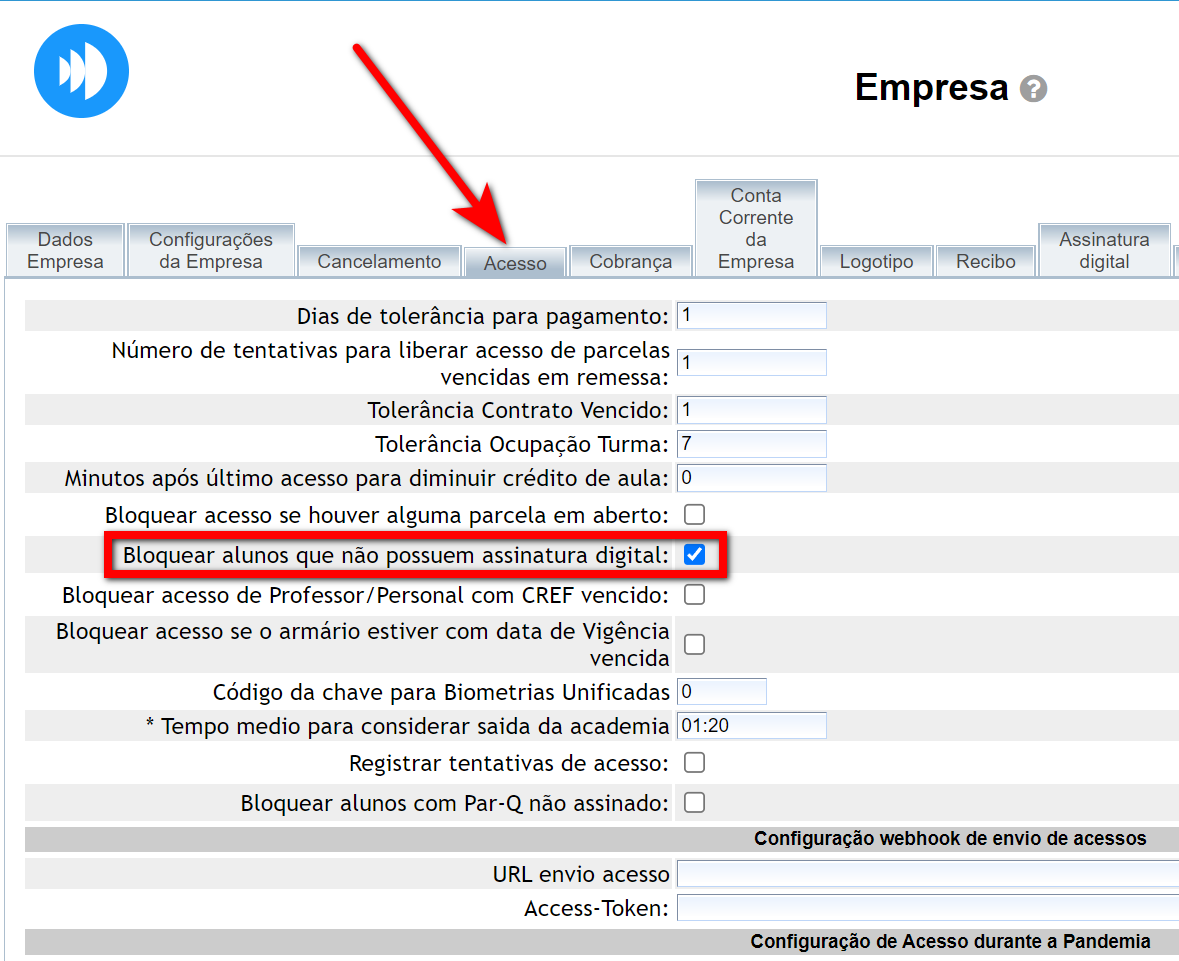Check block access for armário vigência vencida
The height and width of the screenshot is (961, 1179).
(694, 644)
